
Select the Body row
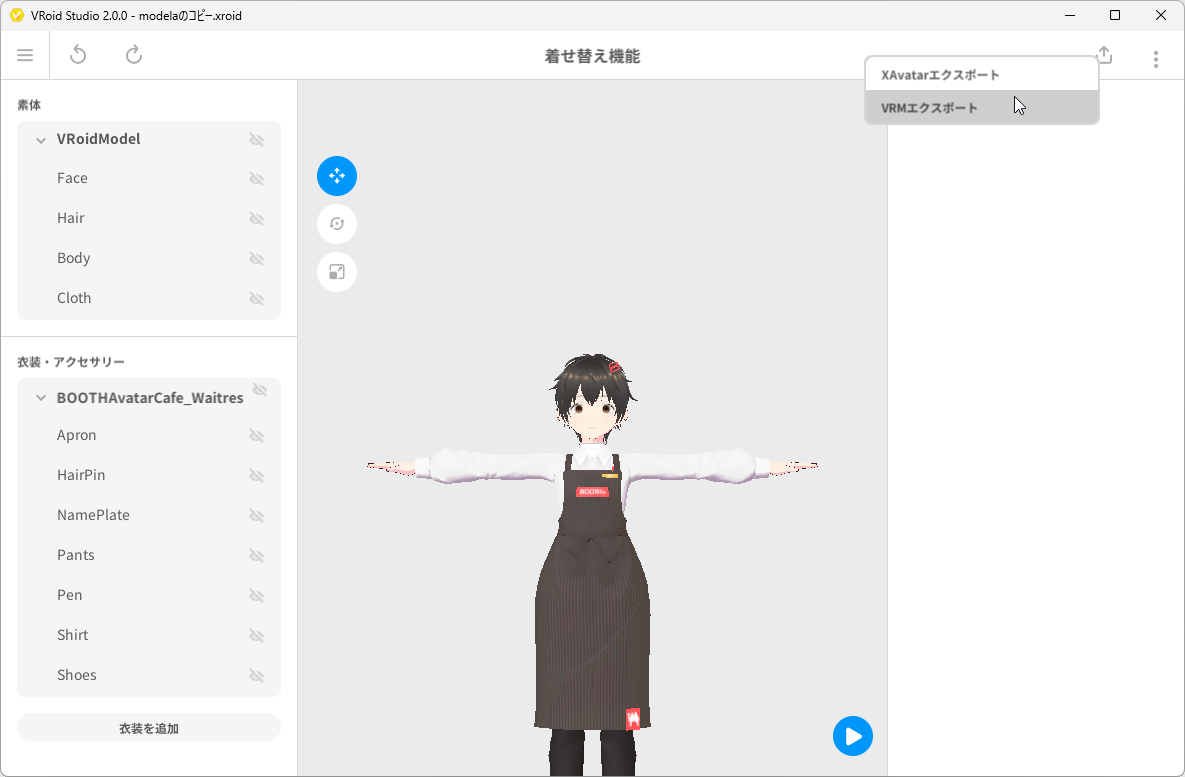[x=149, y=258]
